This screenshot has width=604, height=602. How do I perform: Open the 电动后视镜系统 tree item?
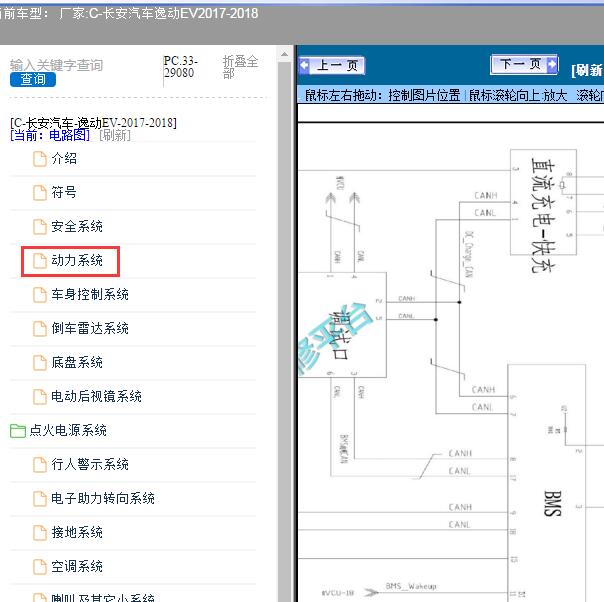click(96, 396)
